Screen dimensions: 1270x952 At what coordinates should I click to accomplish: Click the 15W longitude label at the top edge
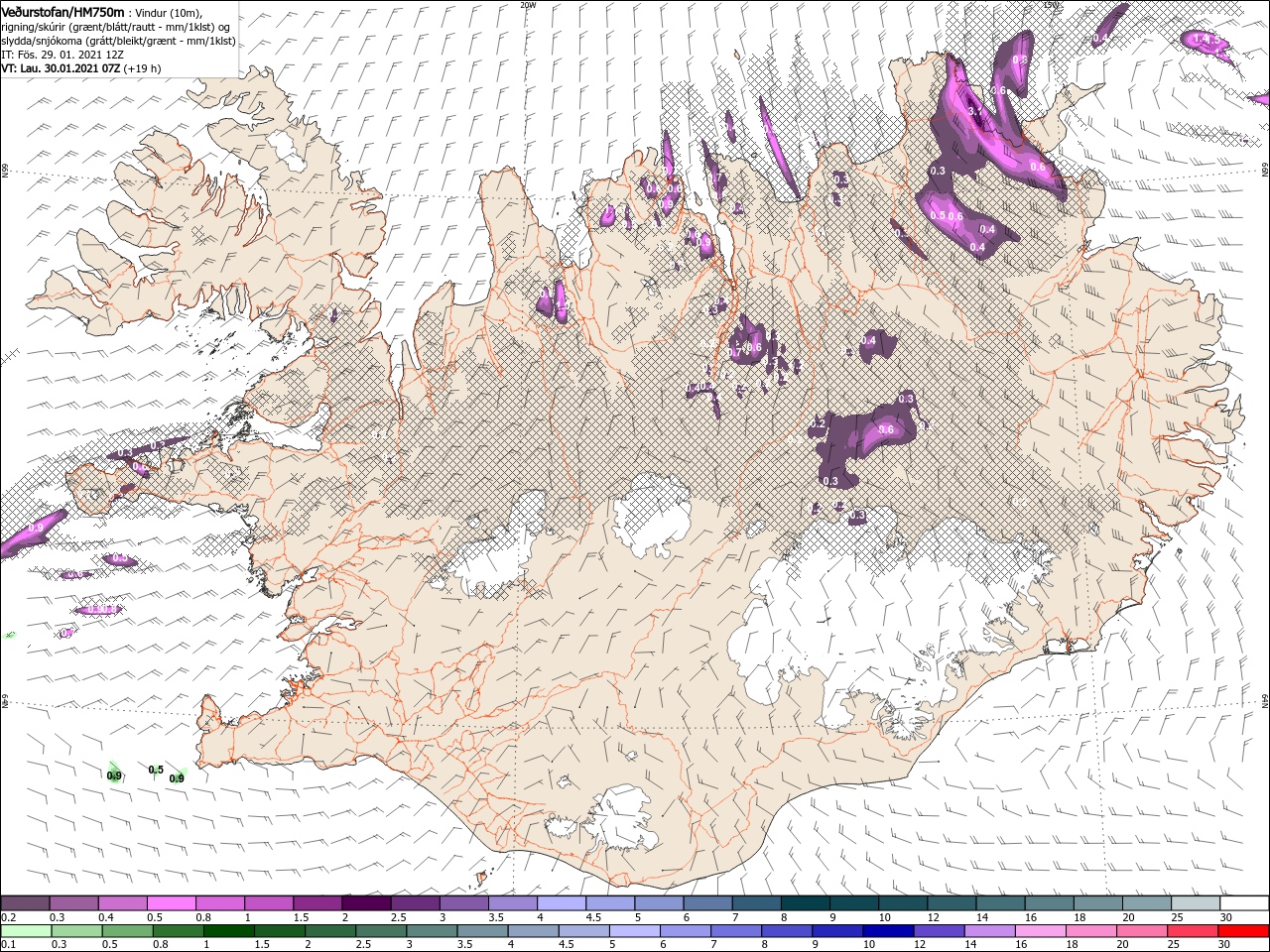tap(1051, 5)
